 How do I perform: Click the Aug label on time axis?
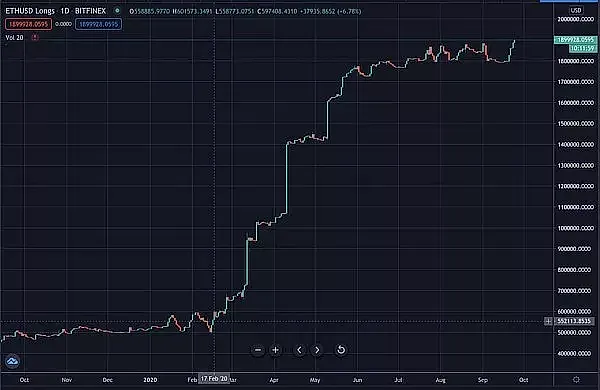[x=440, y=380]
